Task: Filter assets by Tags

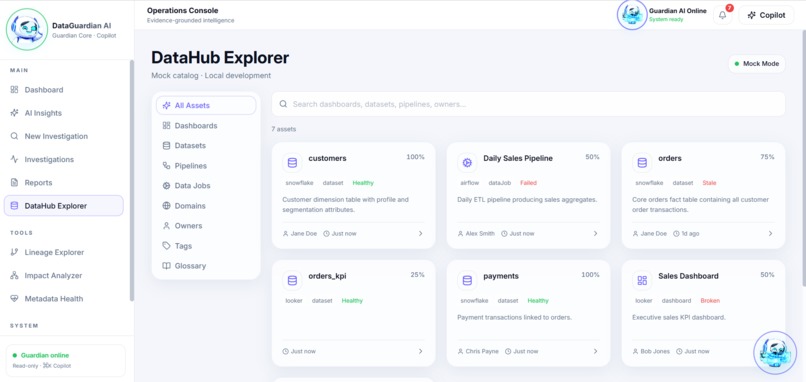Action: 206,246
